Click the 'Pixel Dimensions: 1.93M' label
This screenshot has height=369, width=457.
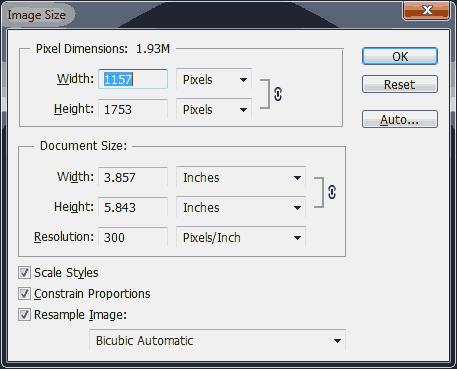pos(103,49)
